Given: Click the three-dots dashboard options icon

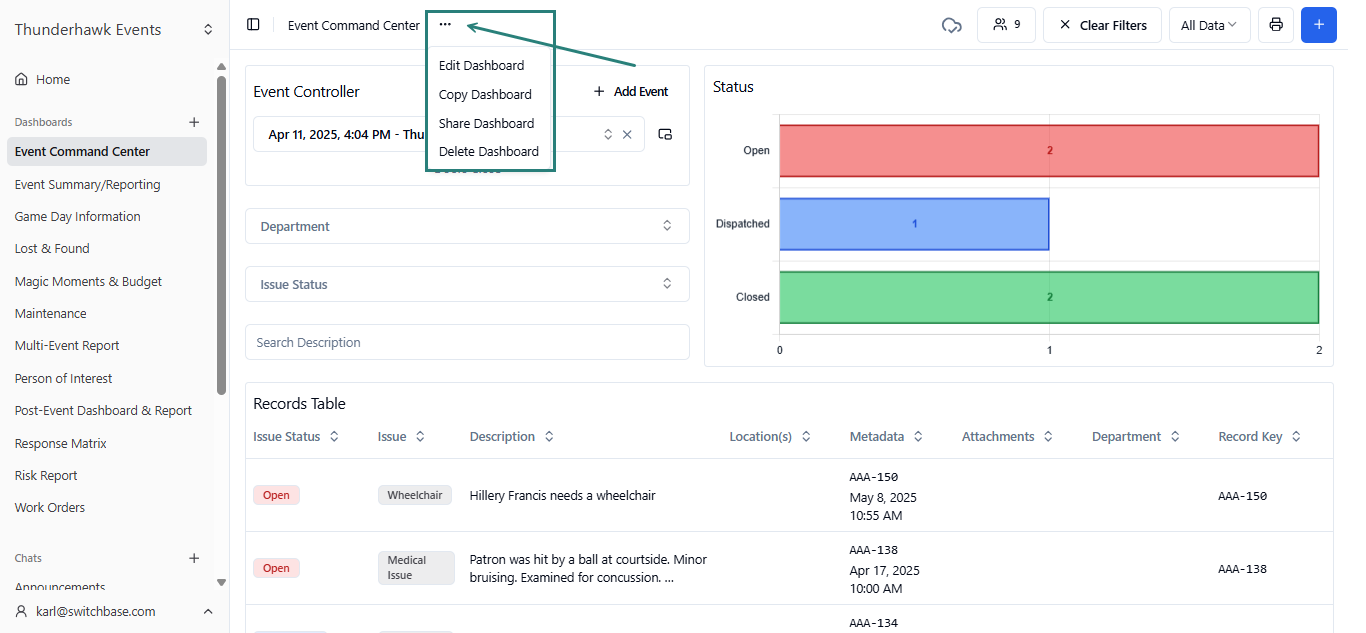Looking at the screenshot, I should coord(445,25).
